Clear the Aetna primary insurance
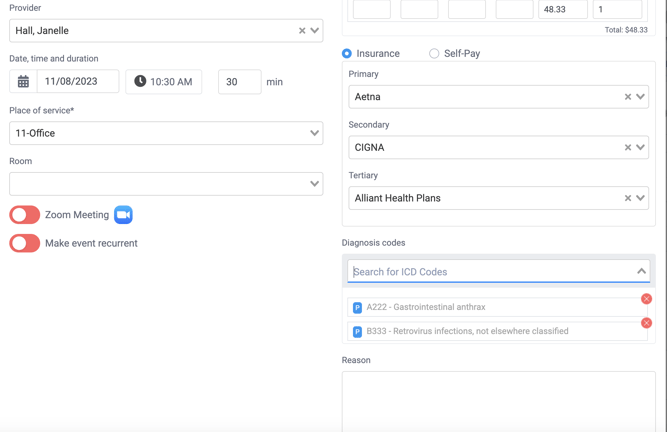Image resolution: width=667 pixels, height=432 pixels. pos(627,97)
